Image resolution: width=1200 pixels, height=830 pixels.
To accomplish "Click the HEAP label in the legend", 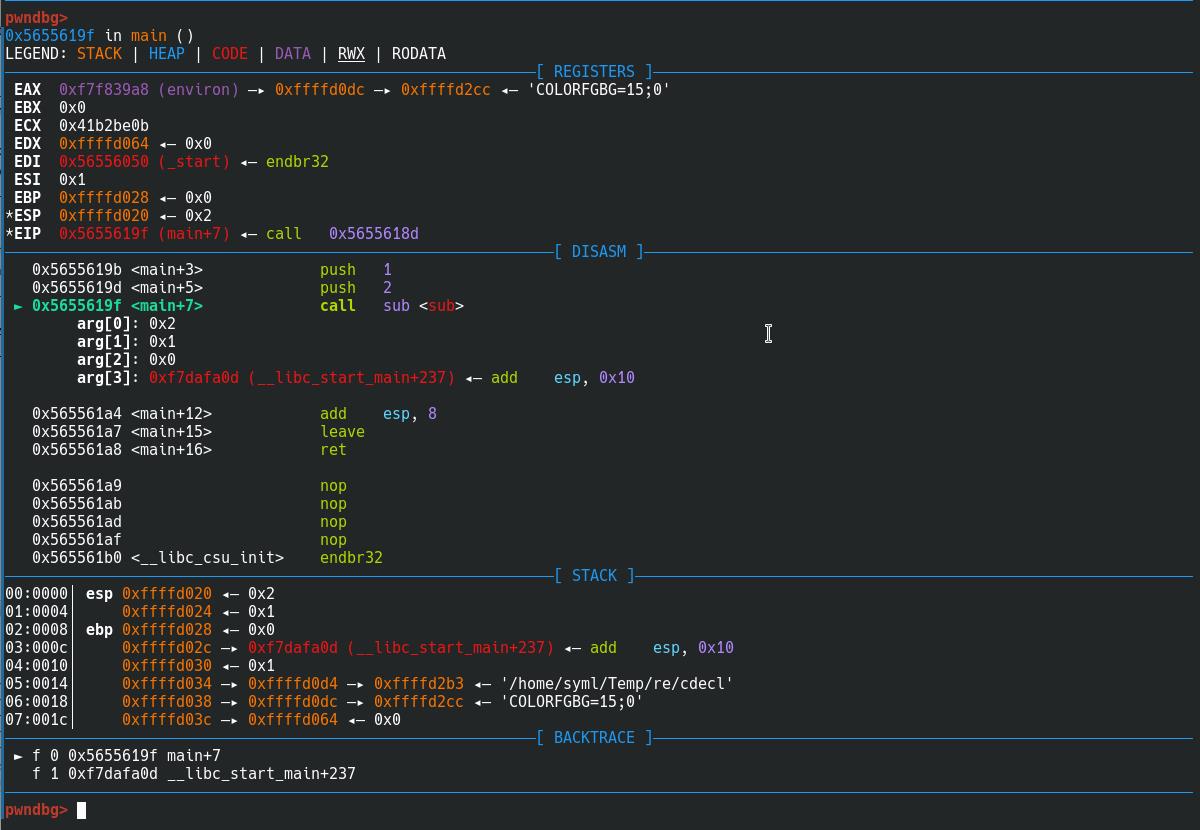I will point(166,54).
